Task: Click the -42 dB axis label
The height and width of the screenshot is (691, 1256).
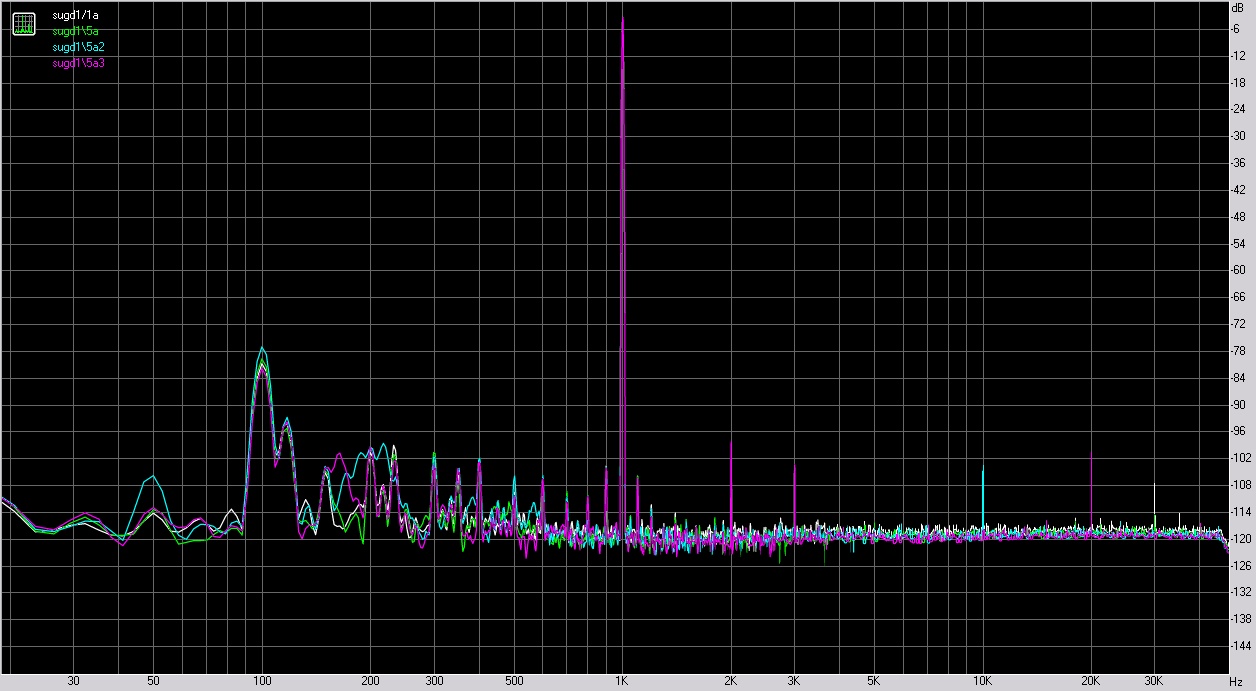Action: (x=1240, y=190)
